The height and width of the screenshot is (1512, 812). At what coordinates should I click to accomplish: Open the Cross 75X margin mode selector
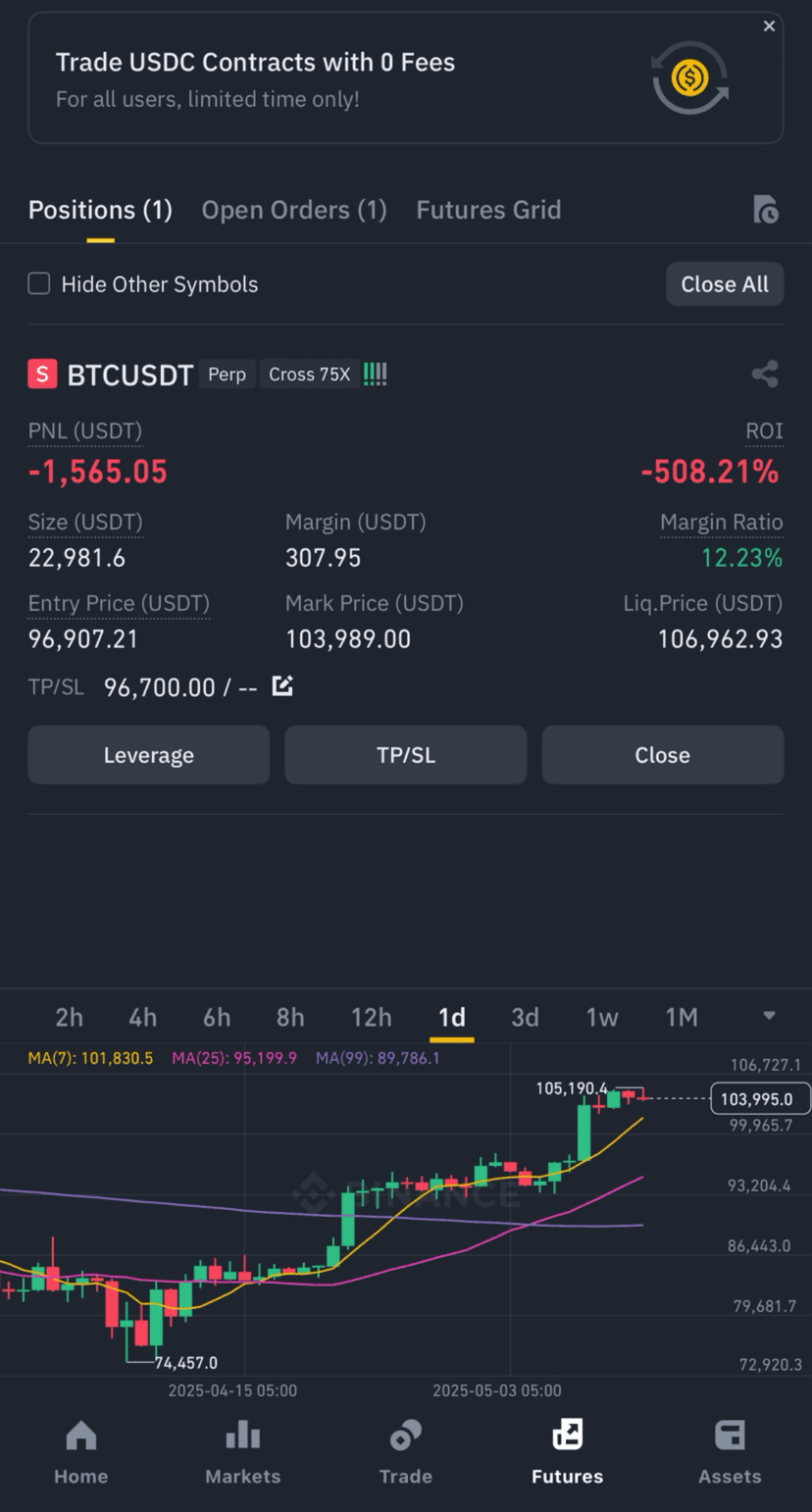tap(310, 375)
